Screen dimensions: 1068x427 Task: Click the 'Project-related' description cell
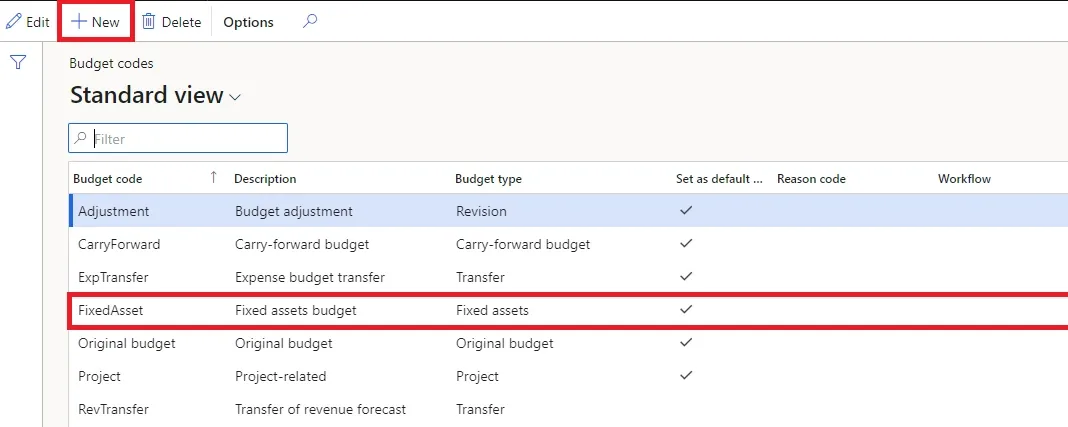tap(281, 376)
